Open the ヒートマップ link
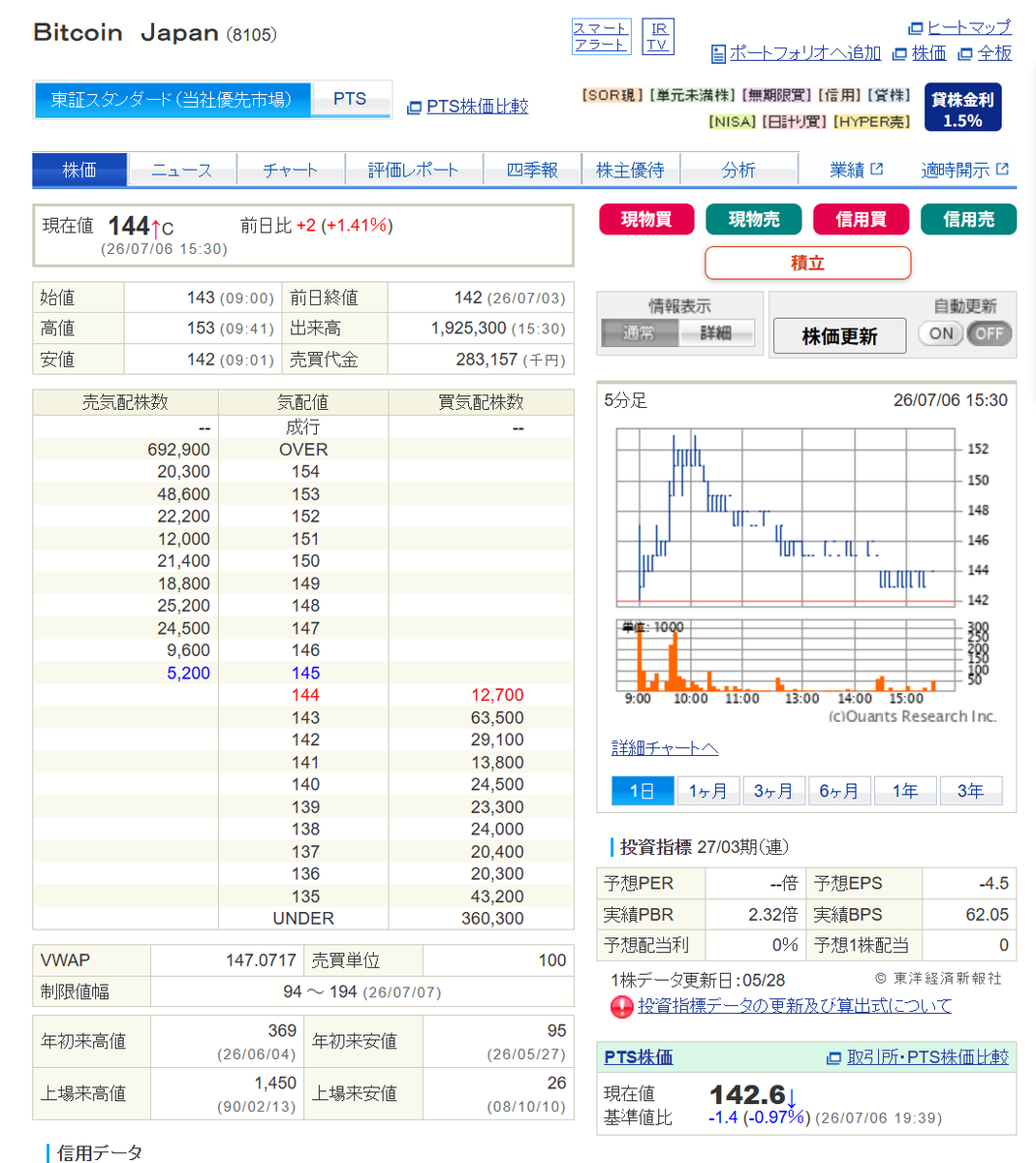1036x1163 pixels. click(x=968, y=27)
